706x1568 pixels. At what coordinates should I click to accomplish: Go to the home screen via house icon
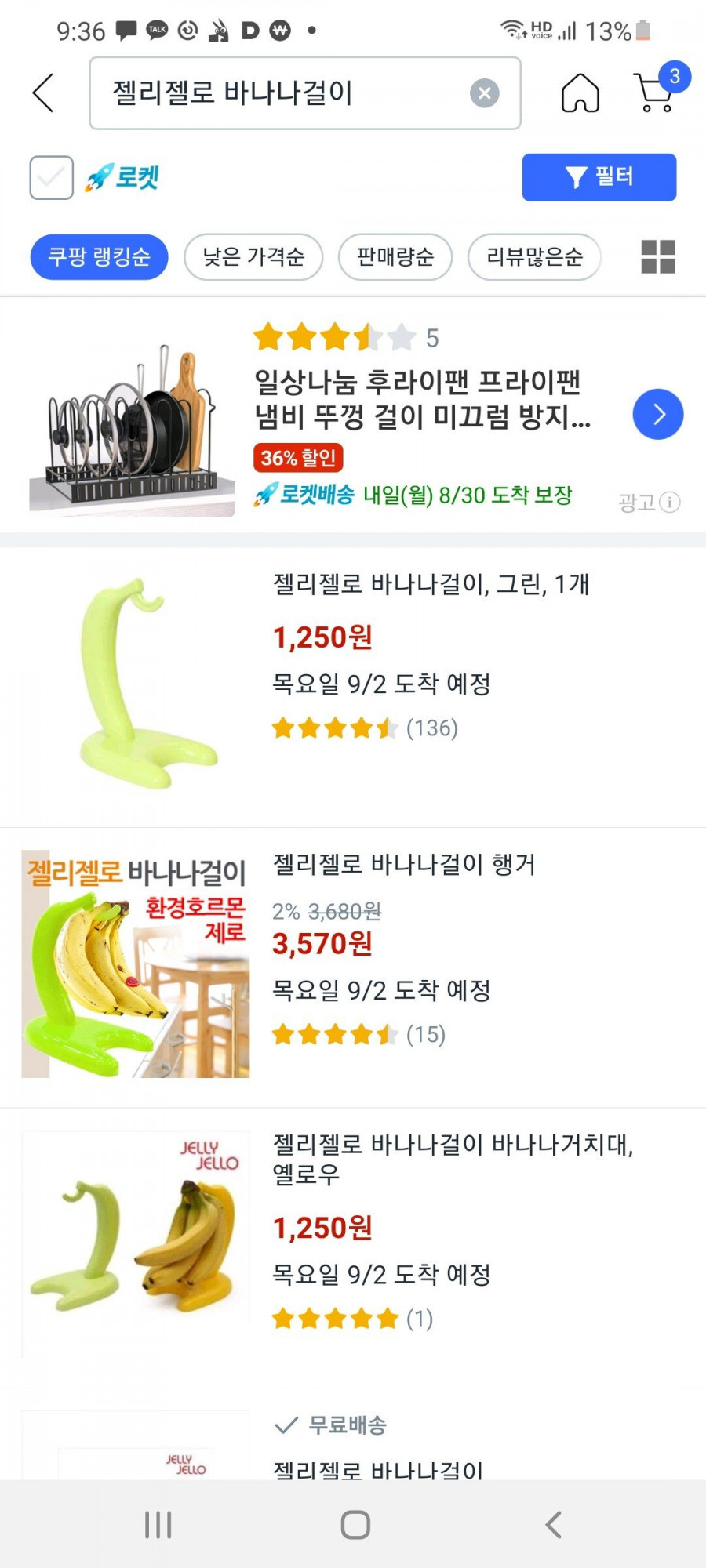[580, 93]
